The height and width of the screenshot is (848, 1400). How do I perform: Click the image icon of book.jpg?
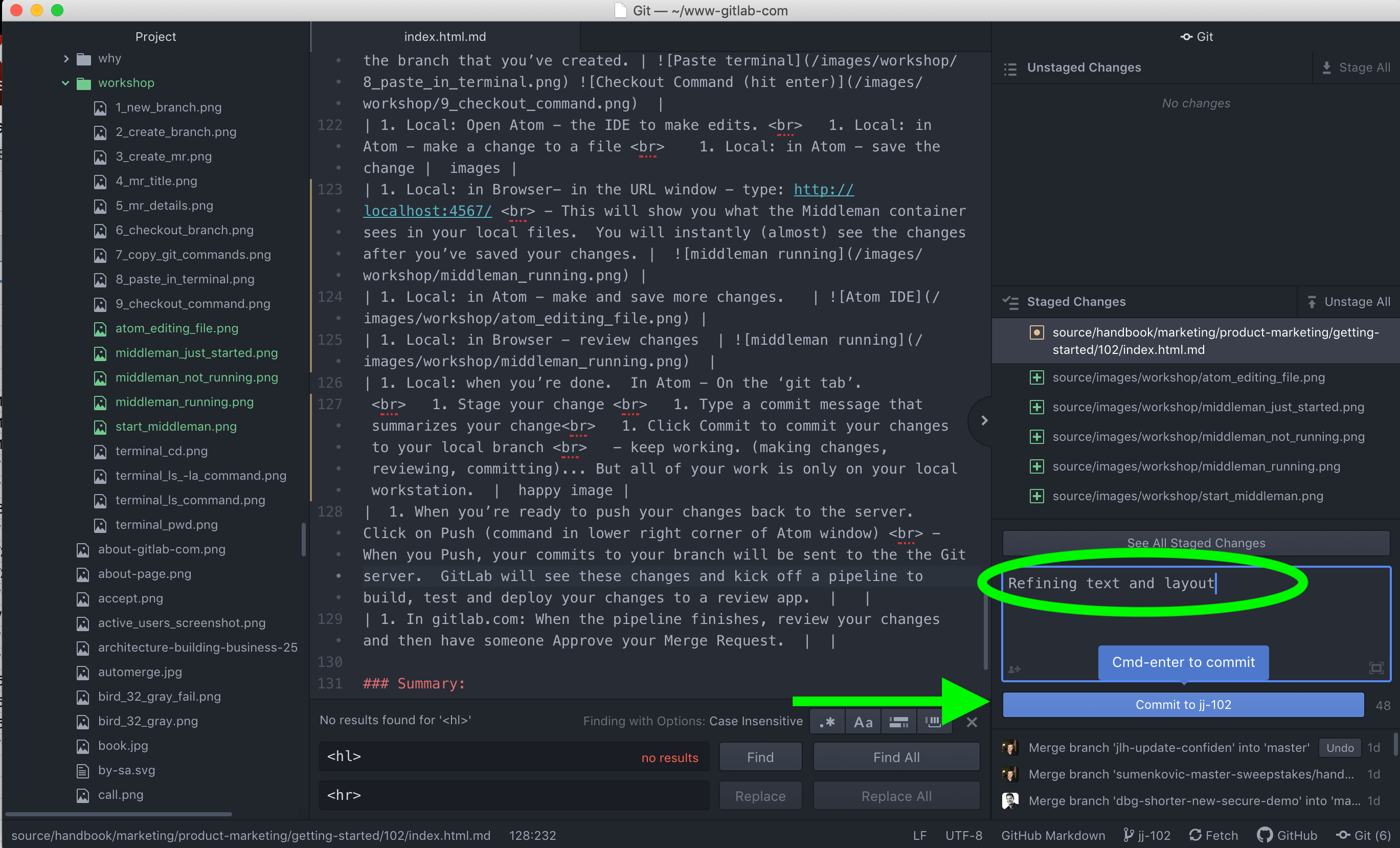point(83,746)
